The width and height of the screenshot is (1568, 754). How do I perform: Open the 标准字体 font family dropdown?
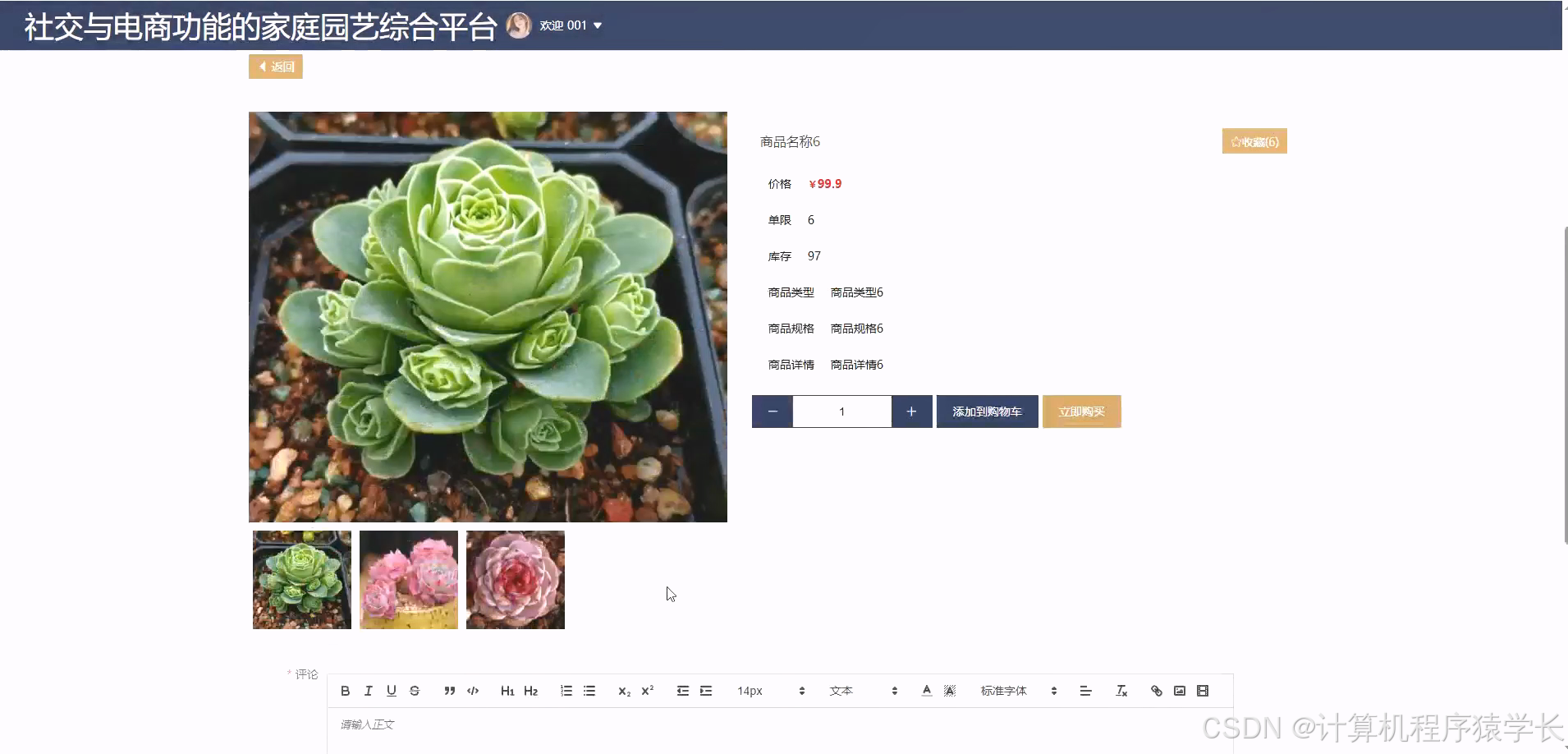pos(1019,691)
